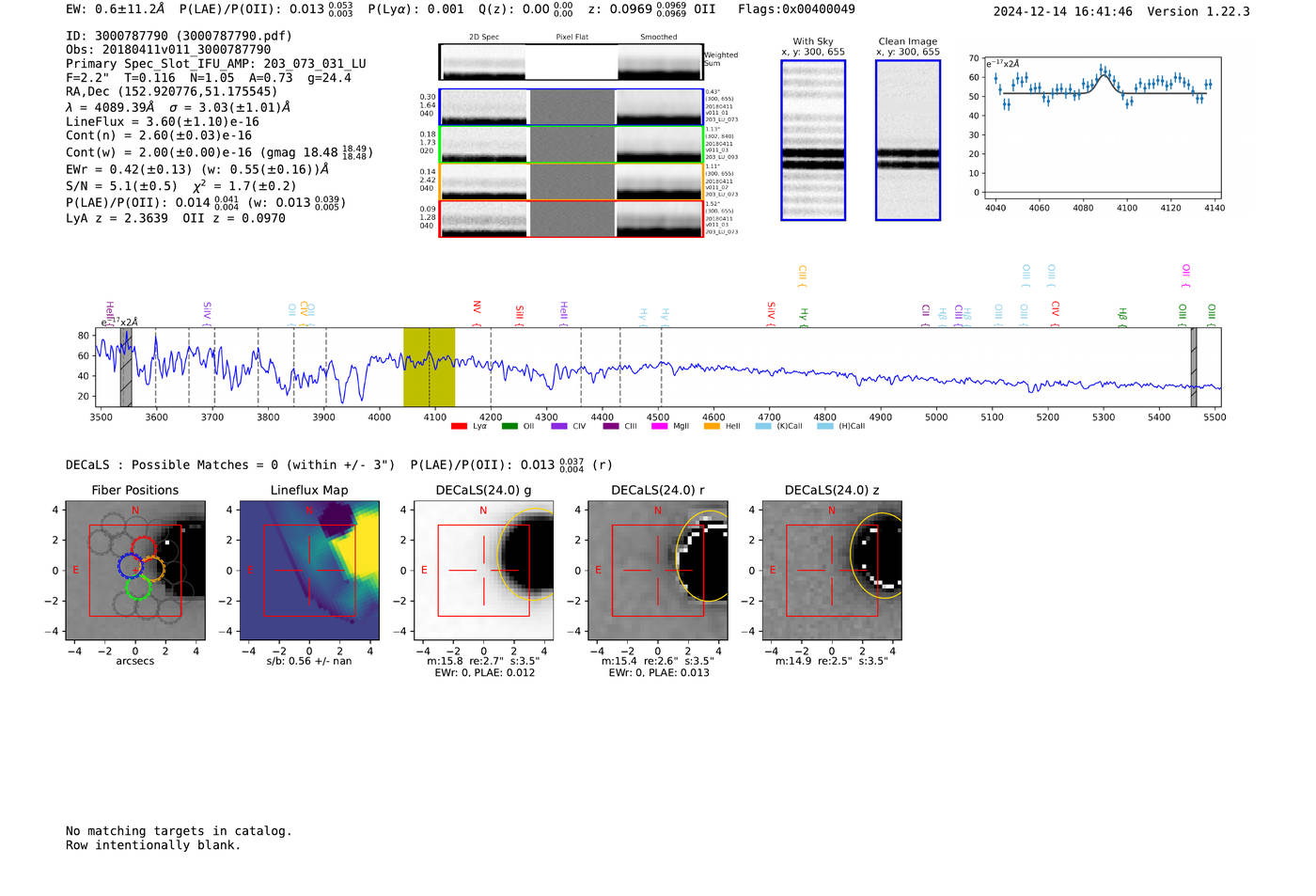Click 'No matching targets in catalog.' text
The image size is (1316, 896).
[179, 831]
